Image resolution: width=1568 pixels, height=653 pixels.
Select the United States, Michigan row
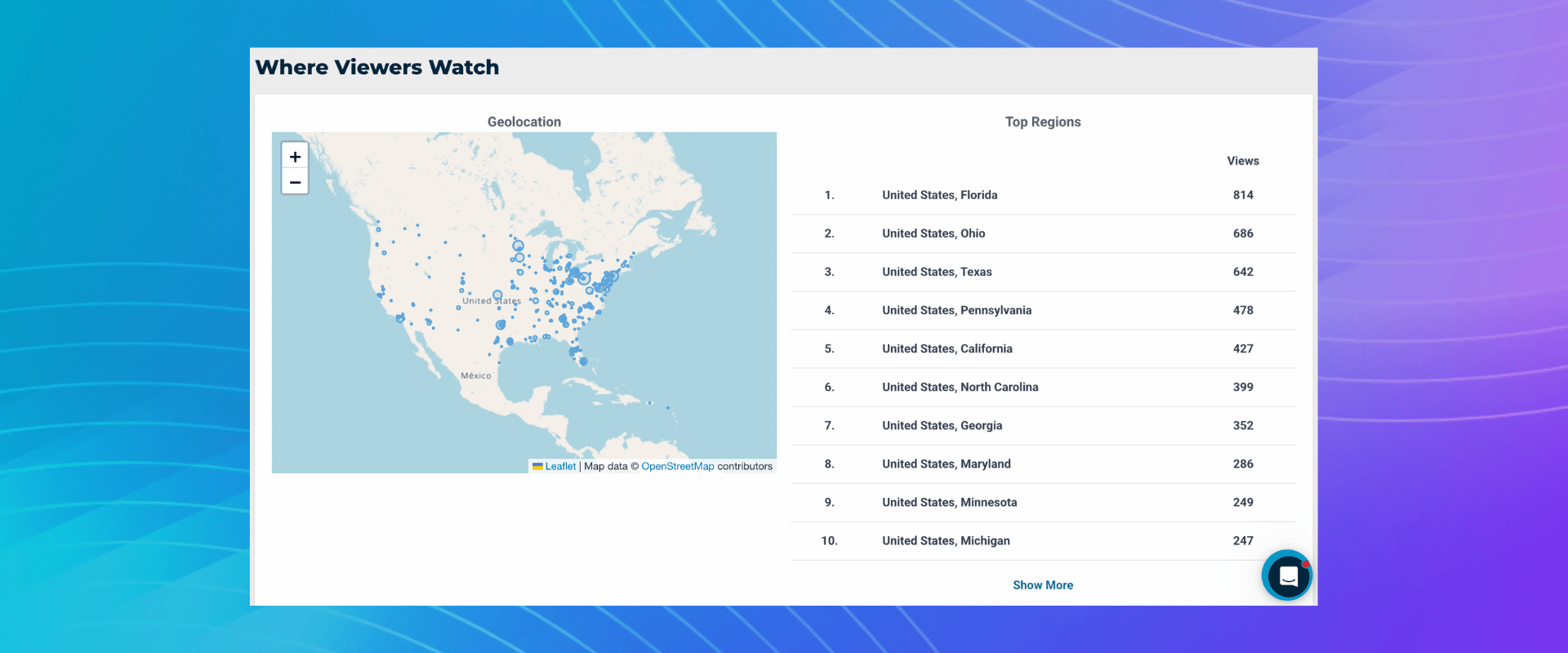point(1043,540)
